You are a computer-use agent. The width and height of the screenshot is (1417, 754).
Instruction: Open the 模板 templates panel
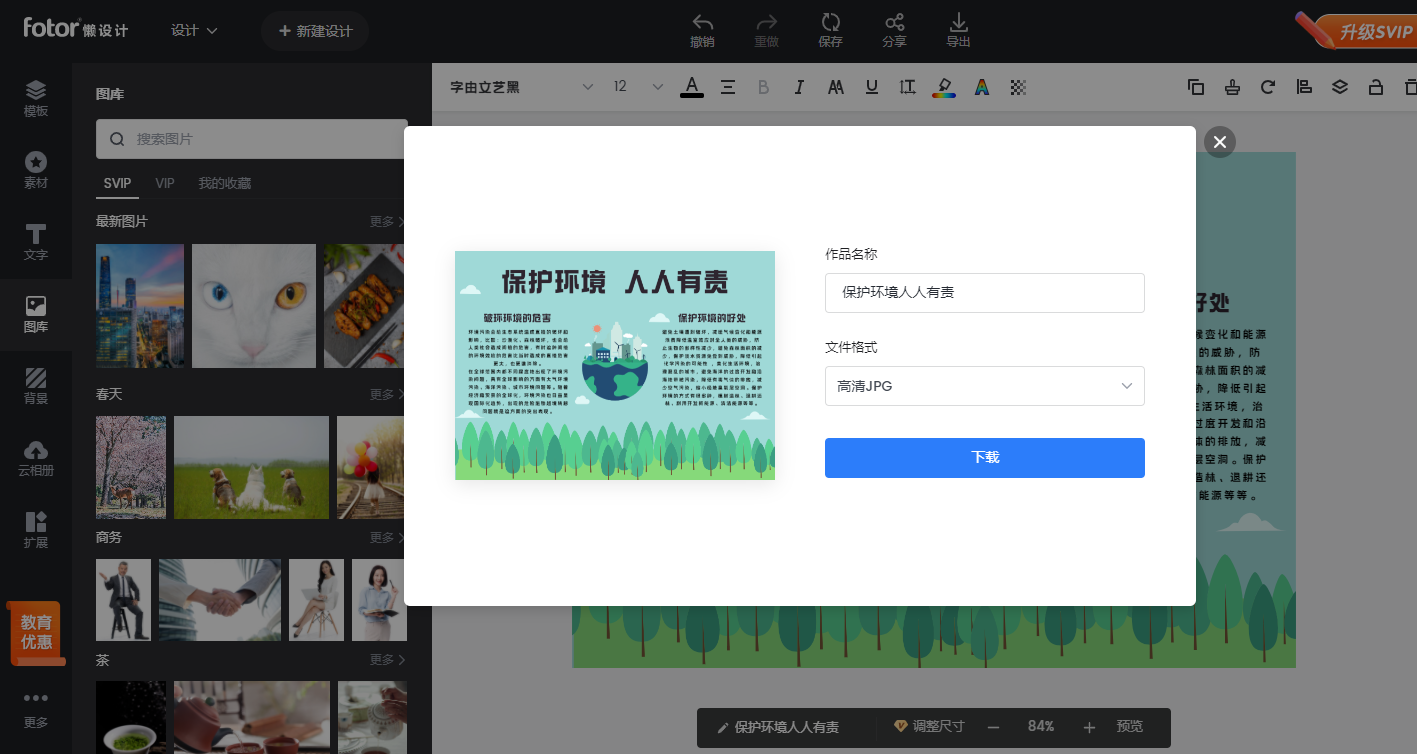pyautogui.click(x=36, y=99)
